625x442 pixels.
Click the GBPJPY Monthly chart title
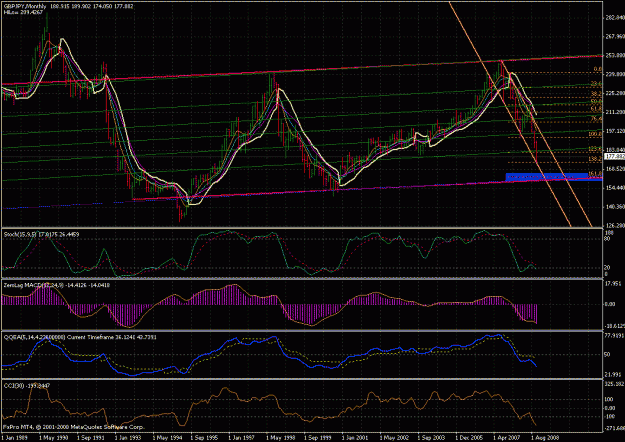coord(25,6)
